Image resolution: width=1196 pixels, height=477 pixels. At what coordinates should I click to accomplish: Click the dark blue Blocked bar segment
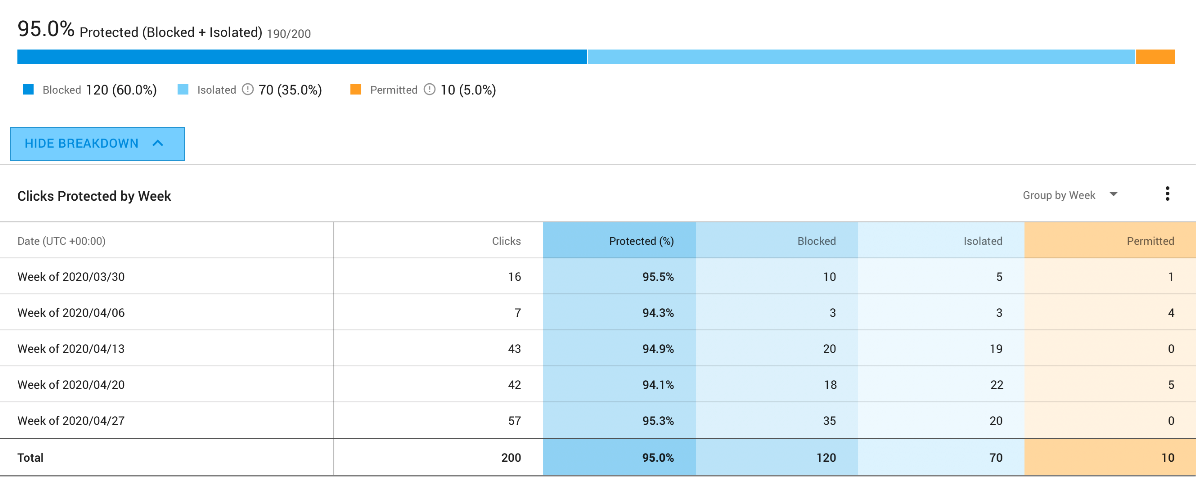302,56
